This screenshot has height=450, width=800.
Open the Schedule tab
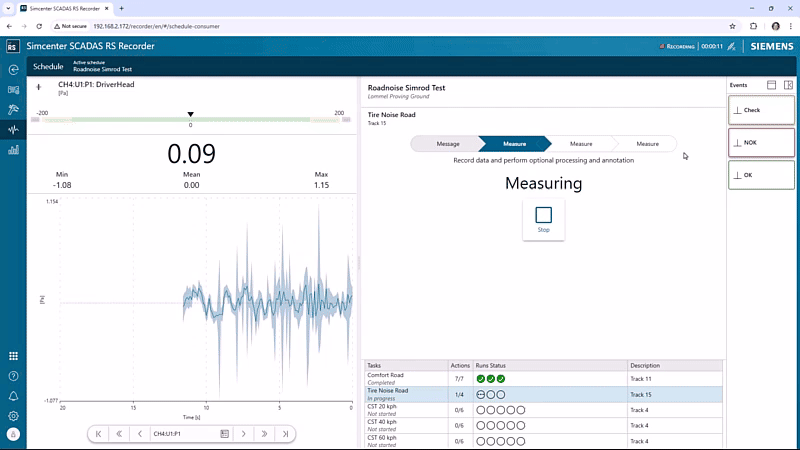(48, 67)
